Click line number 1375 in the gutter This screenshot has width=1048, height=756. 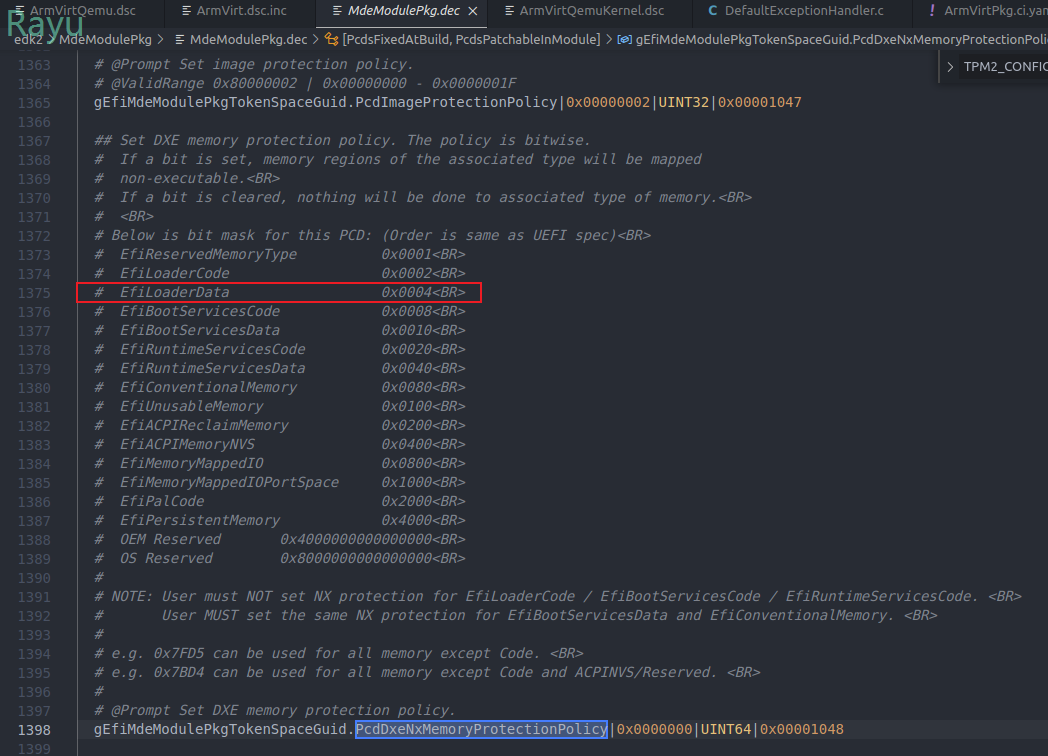point(34,293)
